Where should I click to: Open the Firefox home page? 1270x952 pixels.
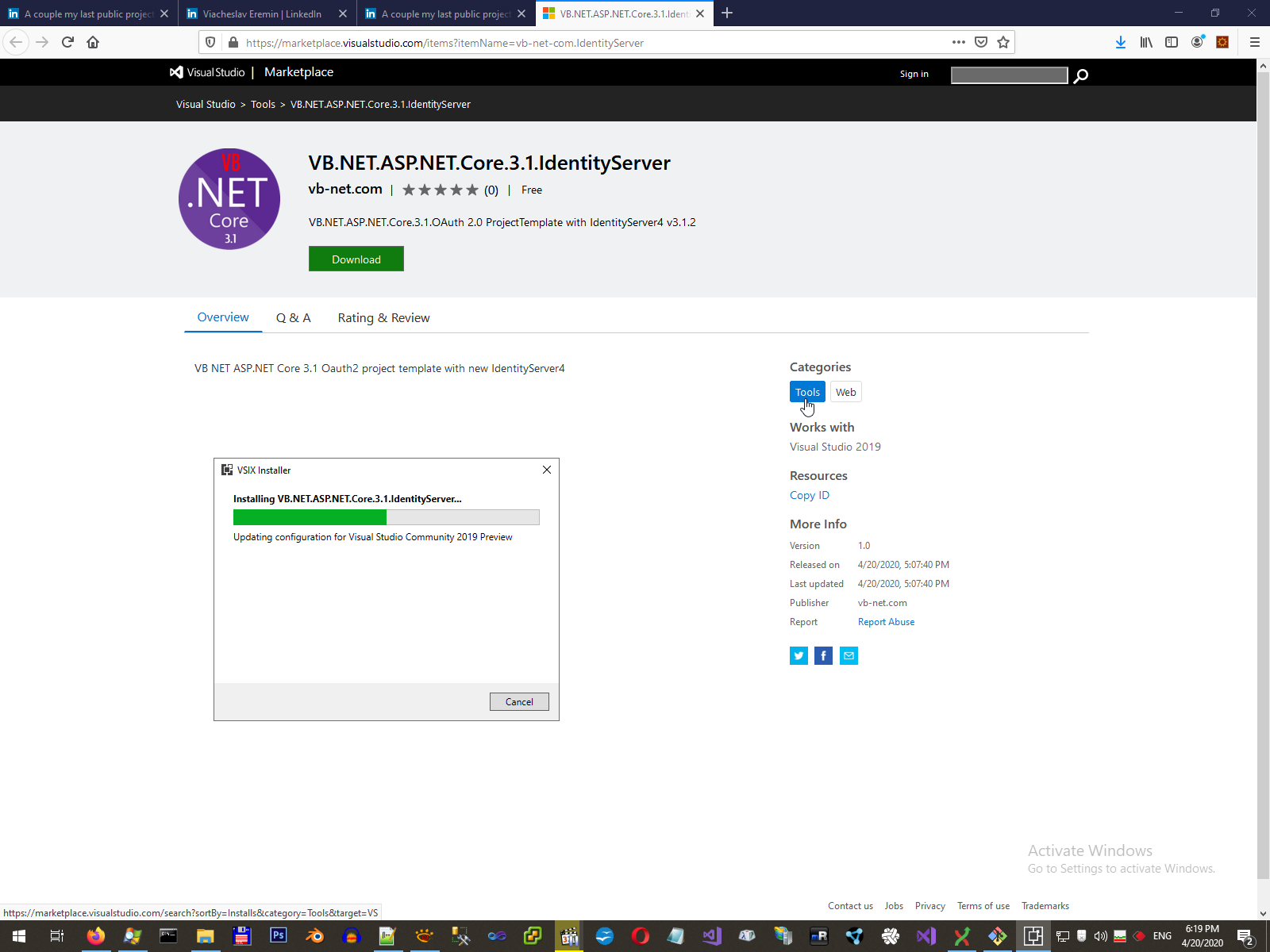click(93, 42)
